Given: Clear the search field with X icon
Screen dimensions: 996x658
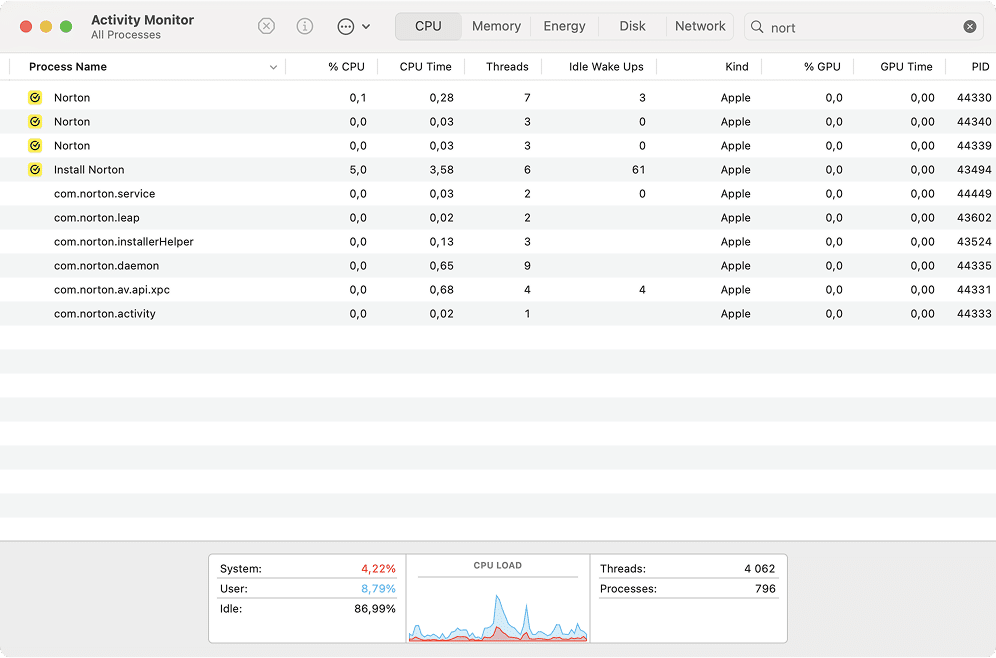Looking at the screenshot, I should point(969,27).
